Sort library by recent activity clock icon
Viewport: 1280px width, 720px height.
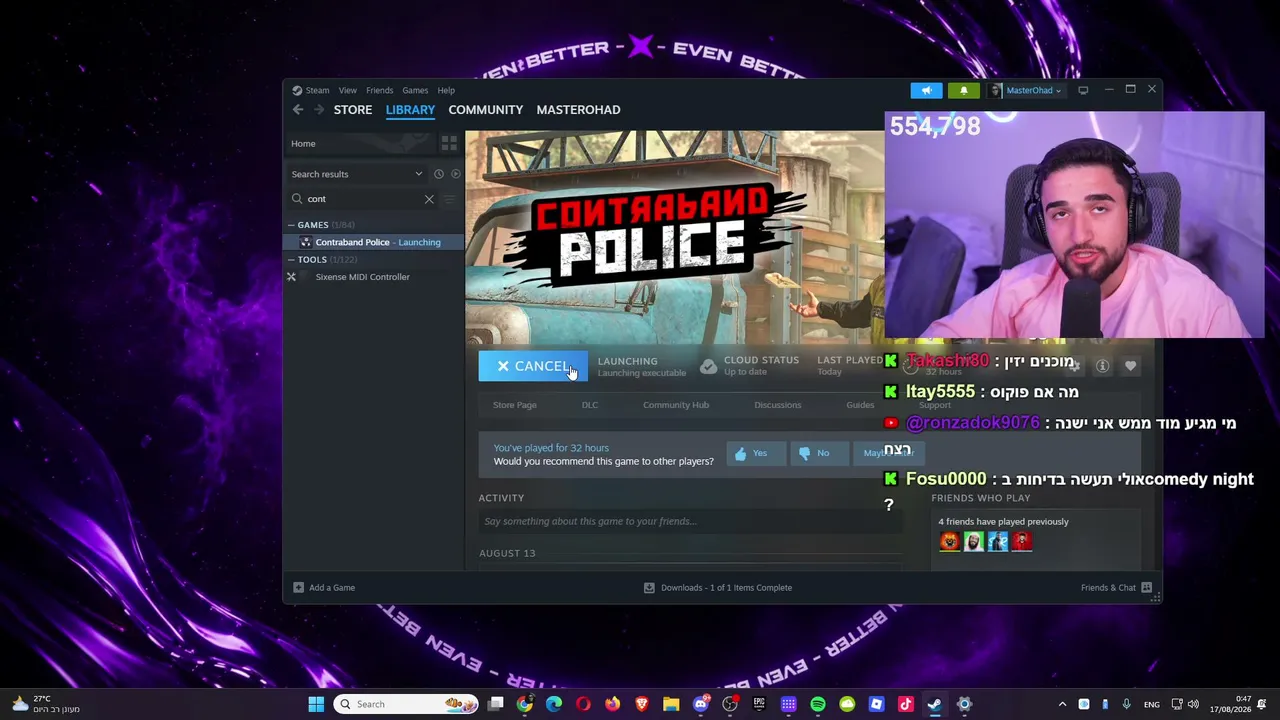point(438,174)
